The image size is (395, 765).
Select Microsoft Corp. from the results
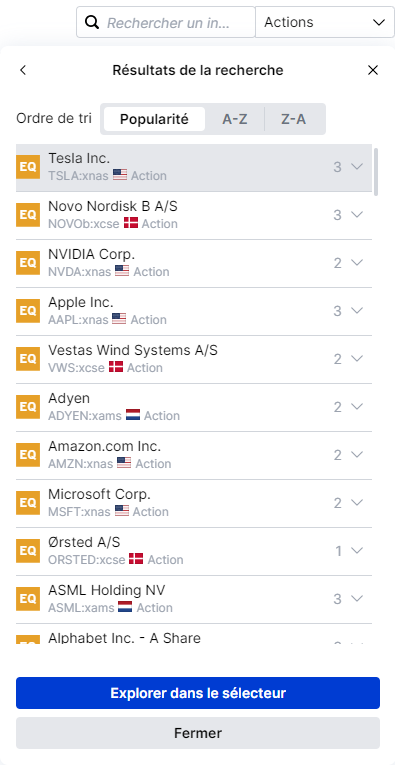pyautogui.click(x=194, y=503)
